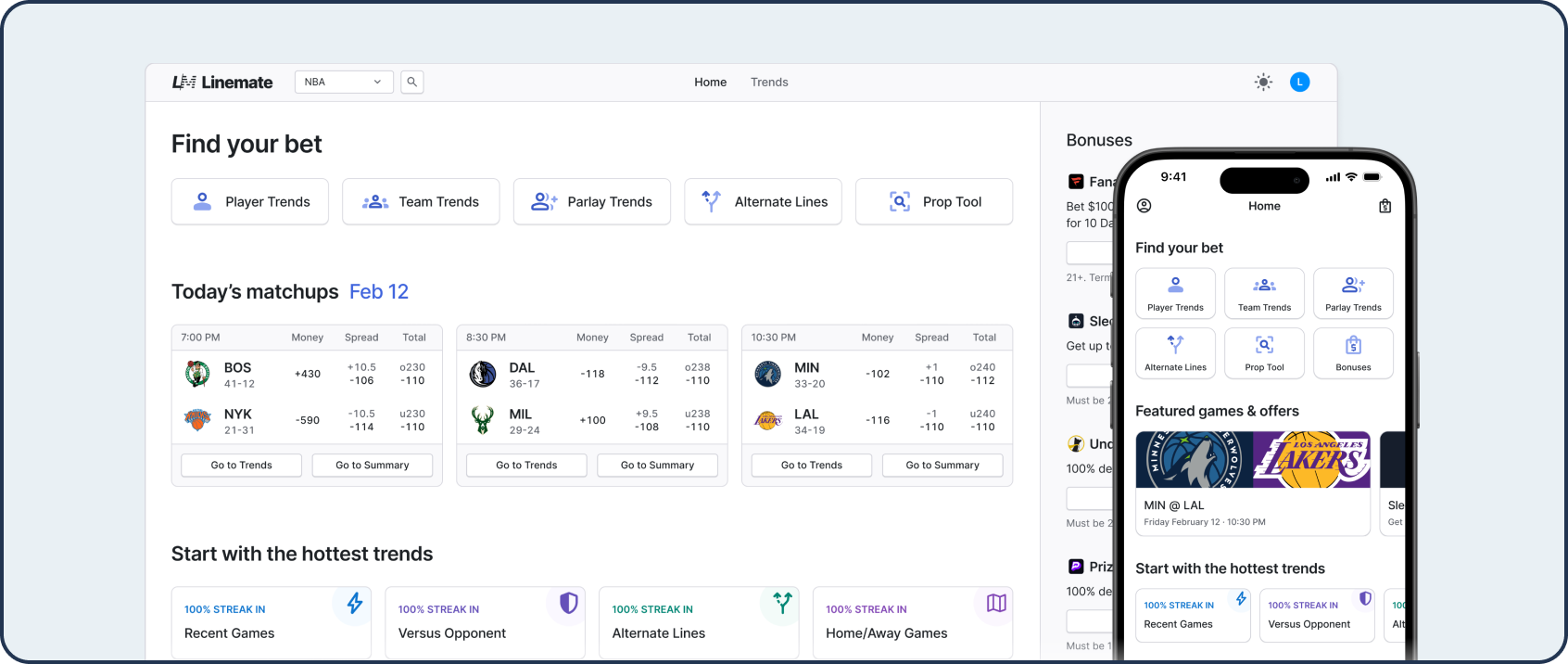The height and width of the screenshot is (664, 1568).
Task: Select BOS spread +10.5 -106
Action: coord(361,374)
